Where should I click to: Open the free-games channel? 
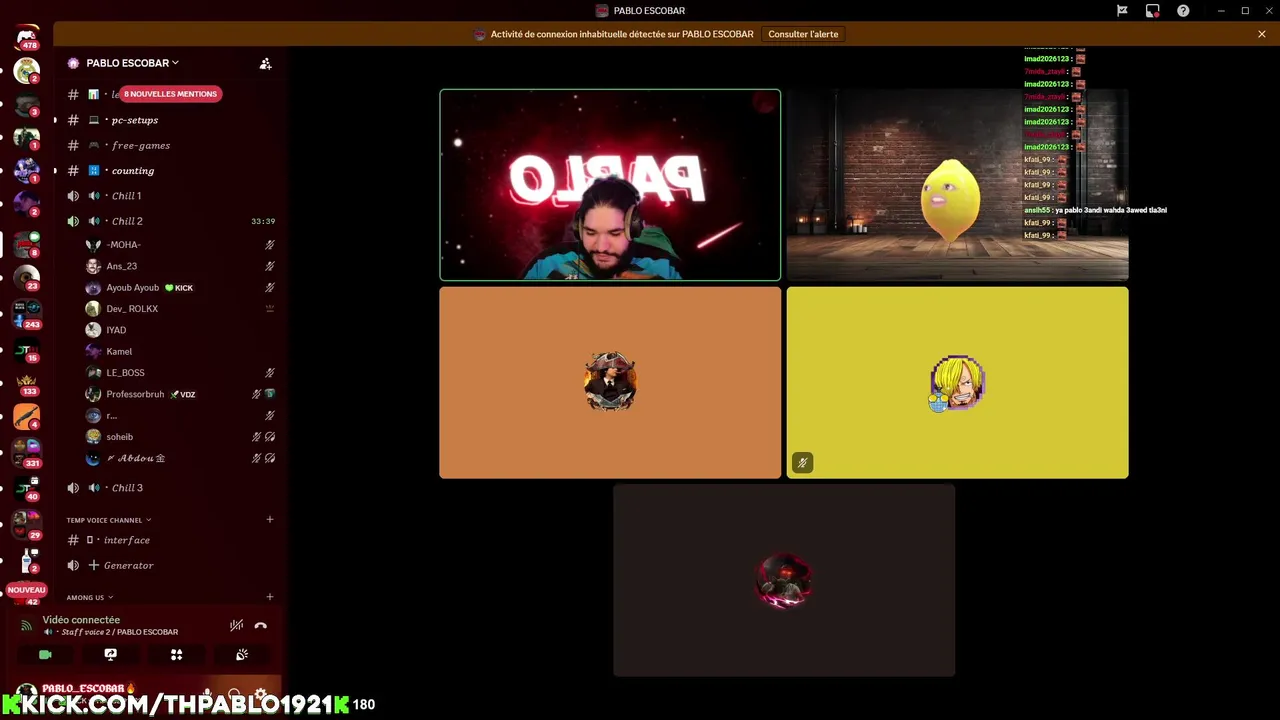[x=168, y=145]
